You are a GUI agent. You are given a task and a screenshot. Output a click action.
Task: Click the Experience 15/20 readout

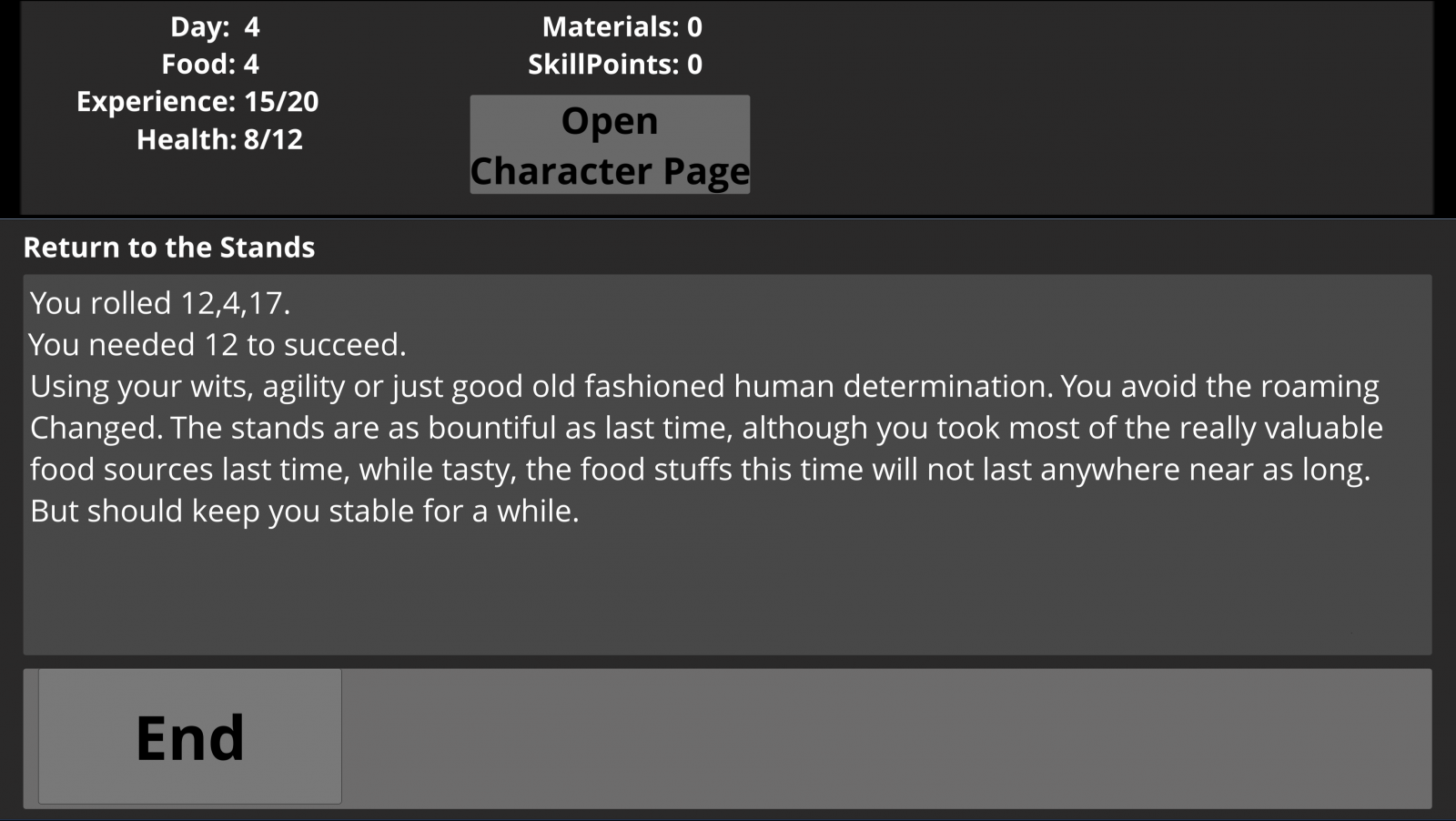click(x=197, y=101)
